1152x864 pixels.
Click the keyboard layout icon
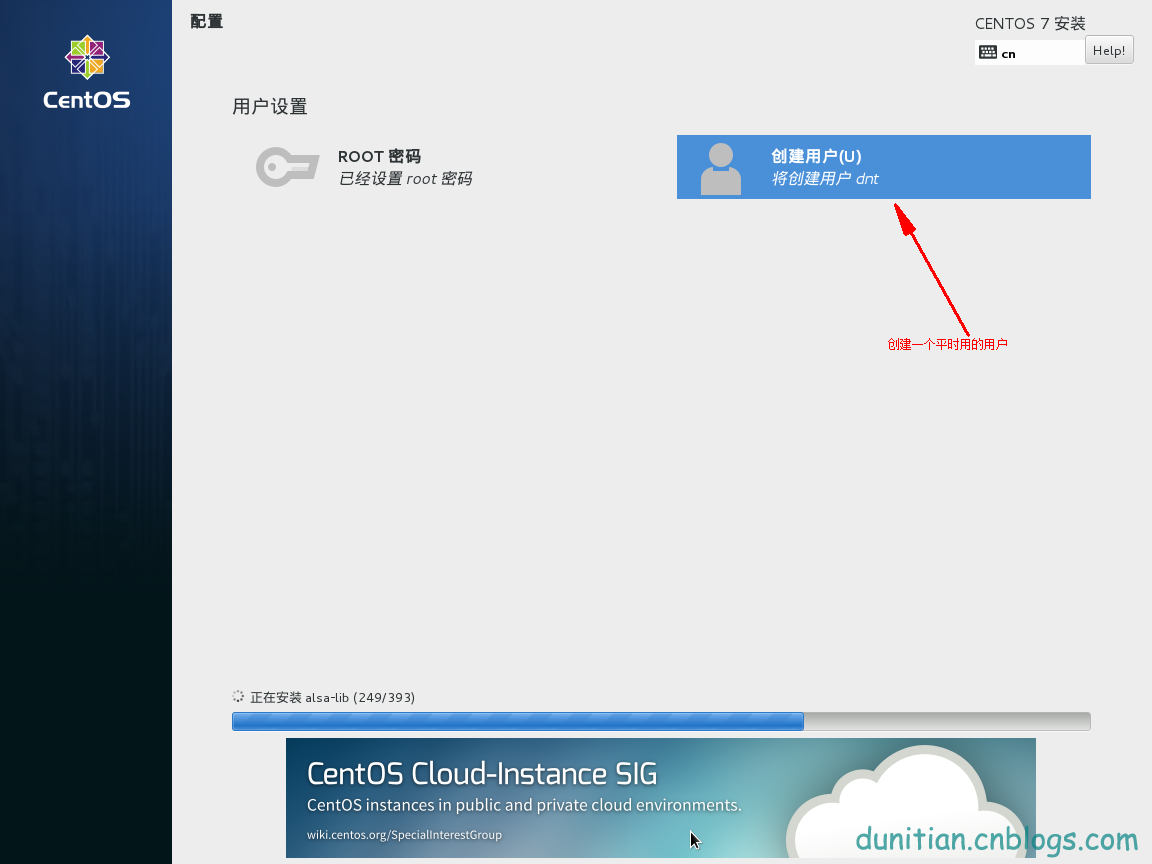(988, 52)
